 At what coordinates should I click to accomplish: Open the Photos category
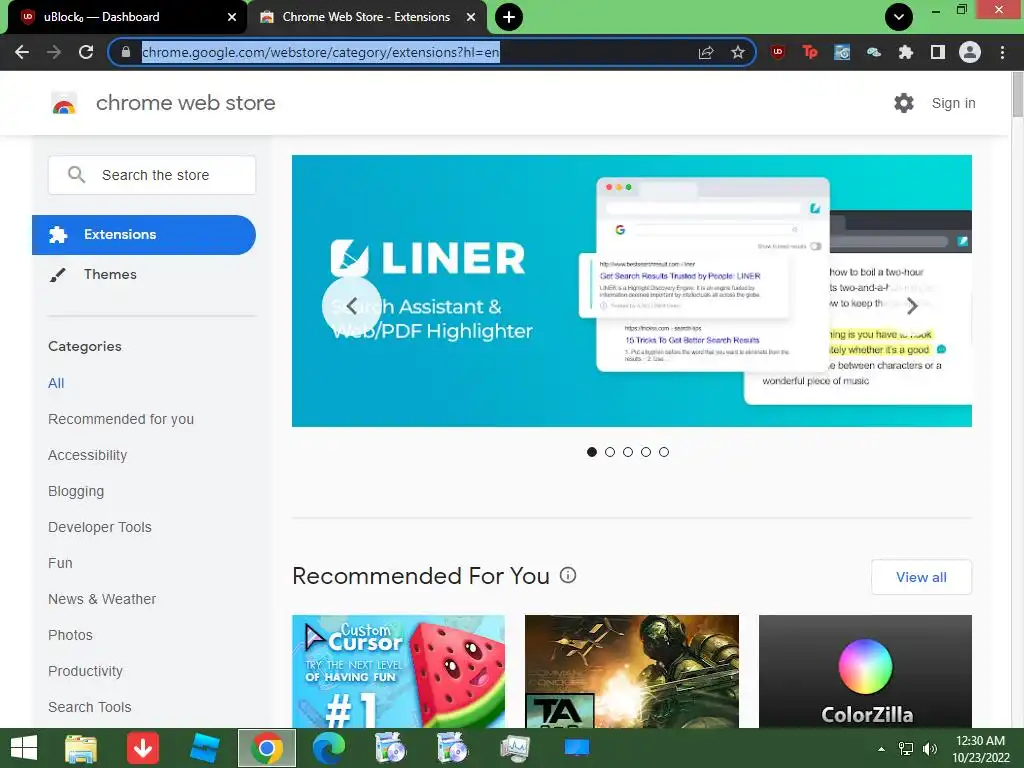tap(71, 635)
